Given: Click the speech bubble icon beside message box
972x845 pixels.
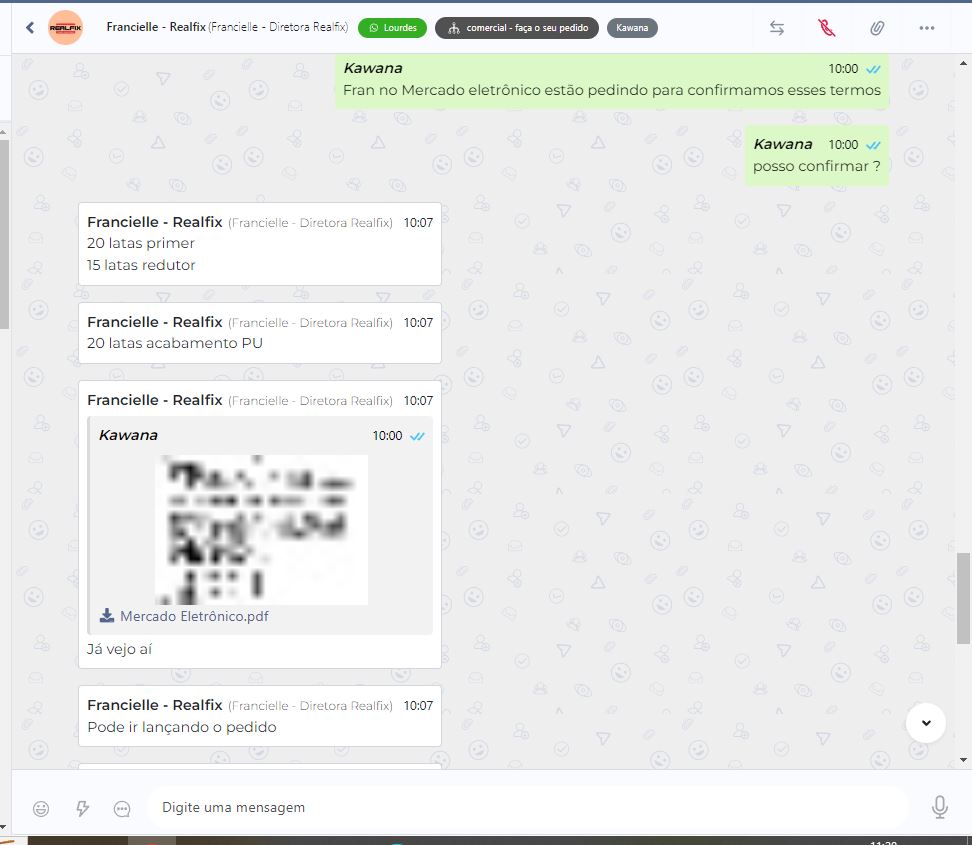Looking at the screenshot, I should coord(123,808).
